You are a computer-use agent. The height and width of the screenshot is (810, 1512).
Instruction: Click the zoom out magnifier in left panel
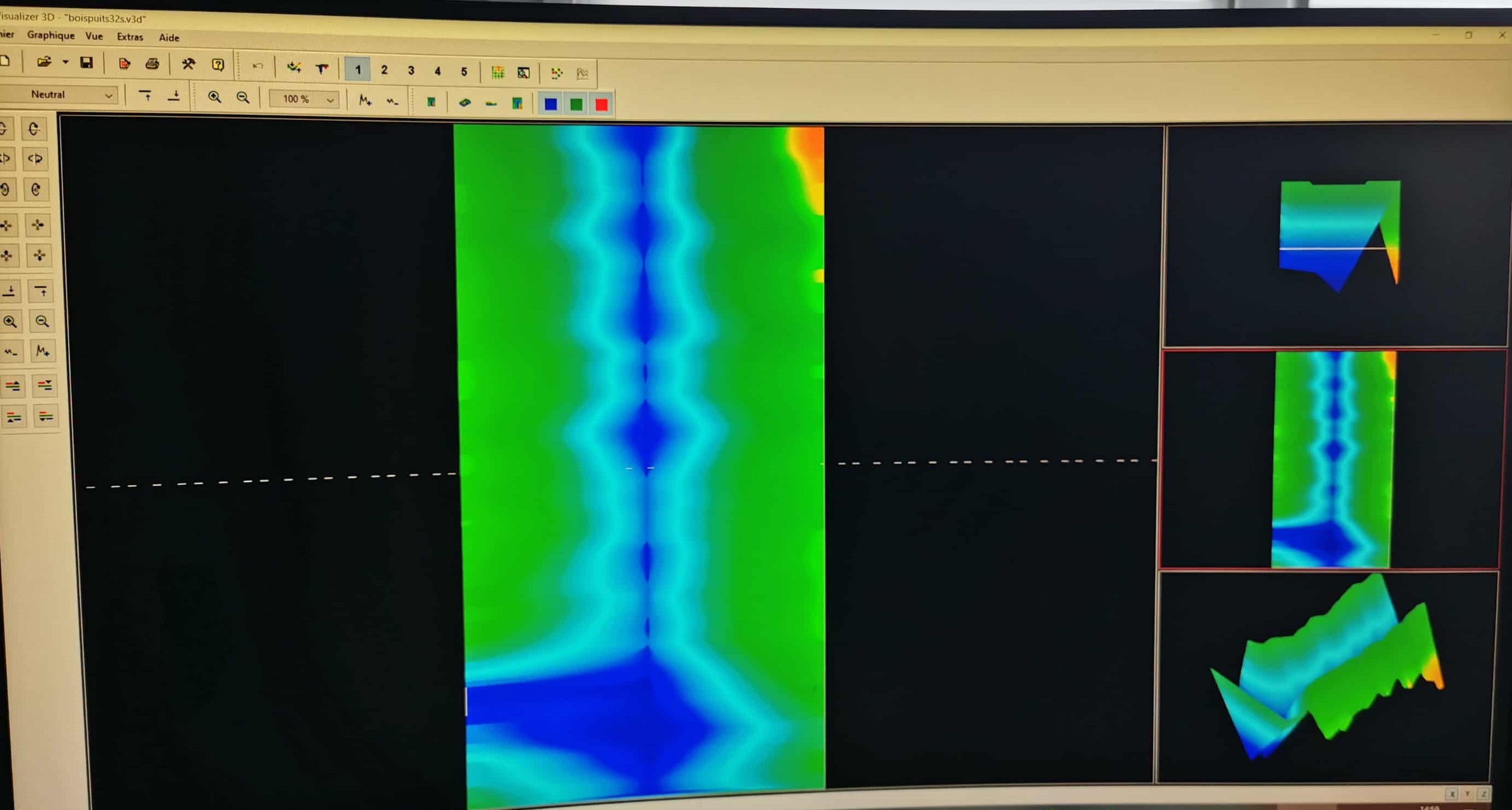point(41,321)
